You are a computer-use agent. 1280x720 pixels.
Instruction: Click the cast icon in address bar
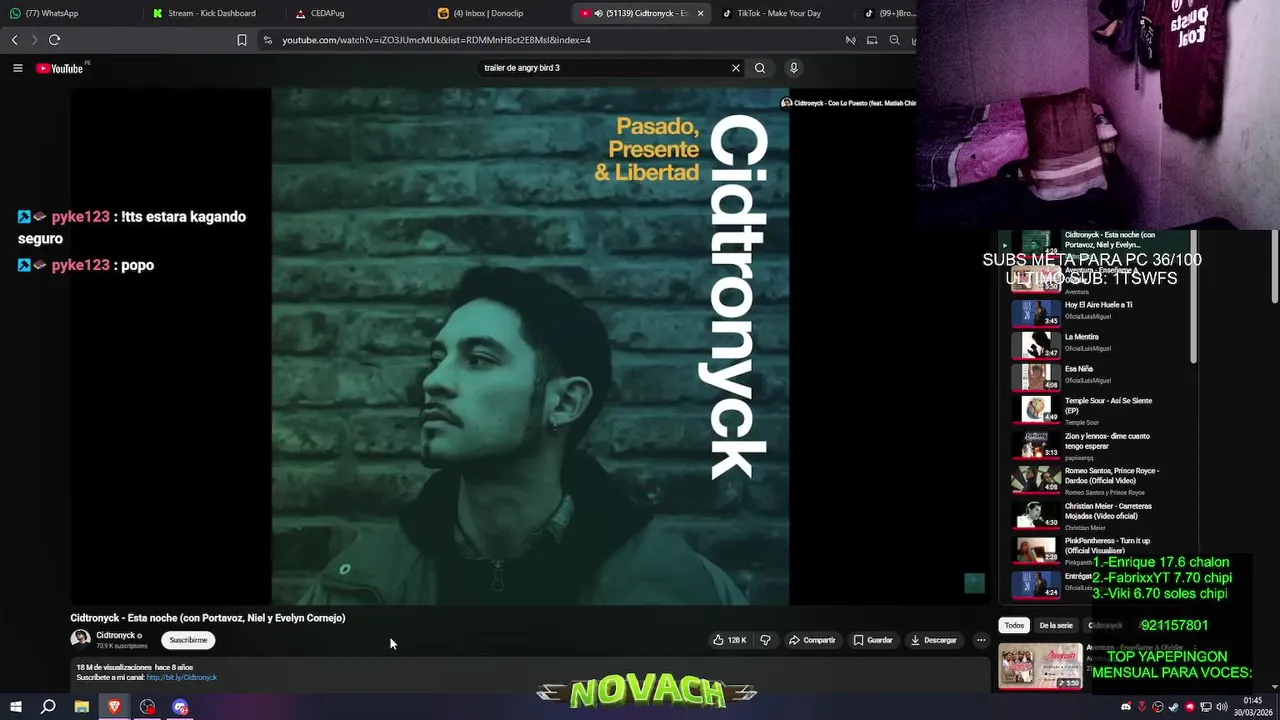[850, 40]
